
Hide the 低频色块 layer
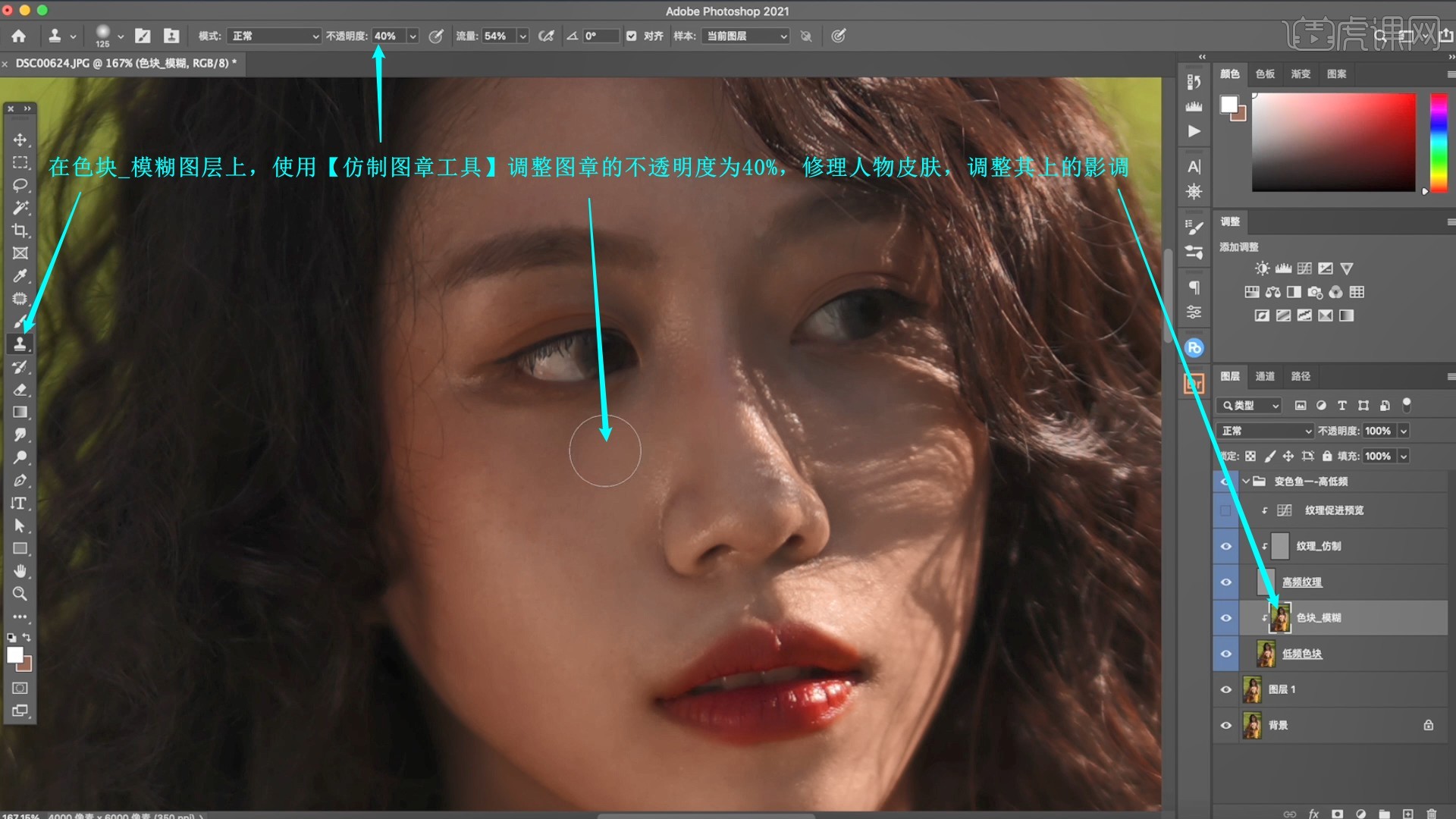pyautogui.click(x=1225, y=654)
